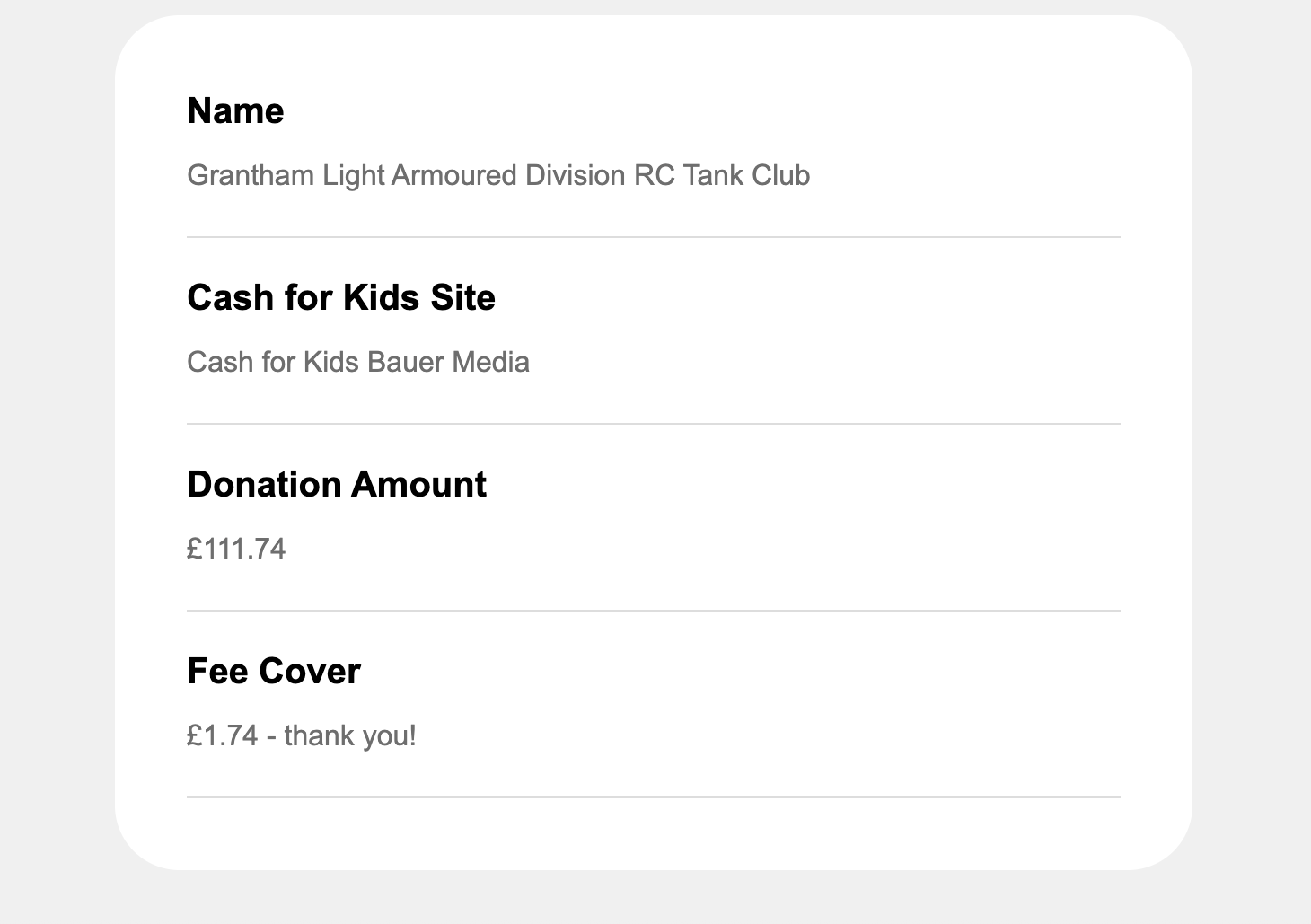Click "RC Tank Club" in the name value

(722, 175)
